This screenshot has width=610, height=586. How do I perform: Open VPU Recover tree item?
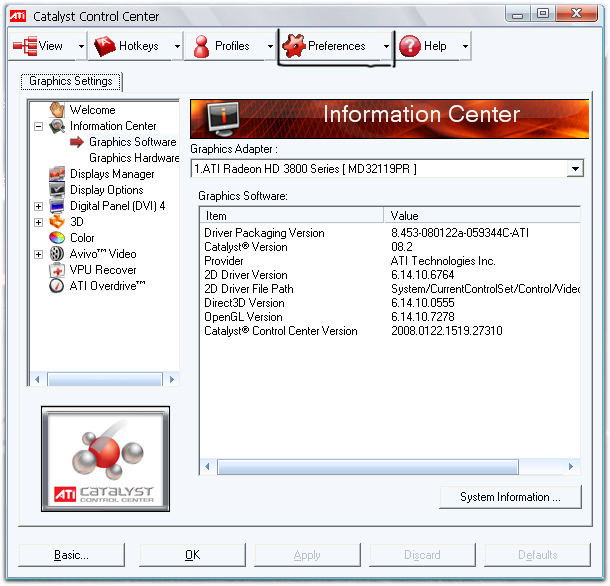click(x=103, y=270)
